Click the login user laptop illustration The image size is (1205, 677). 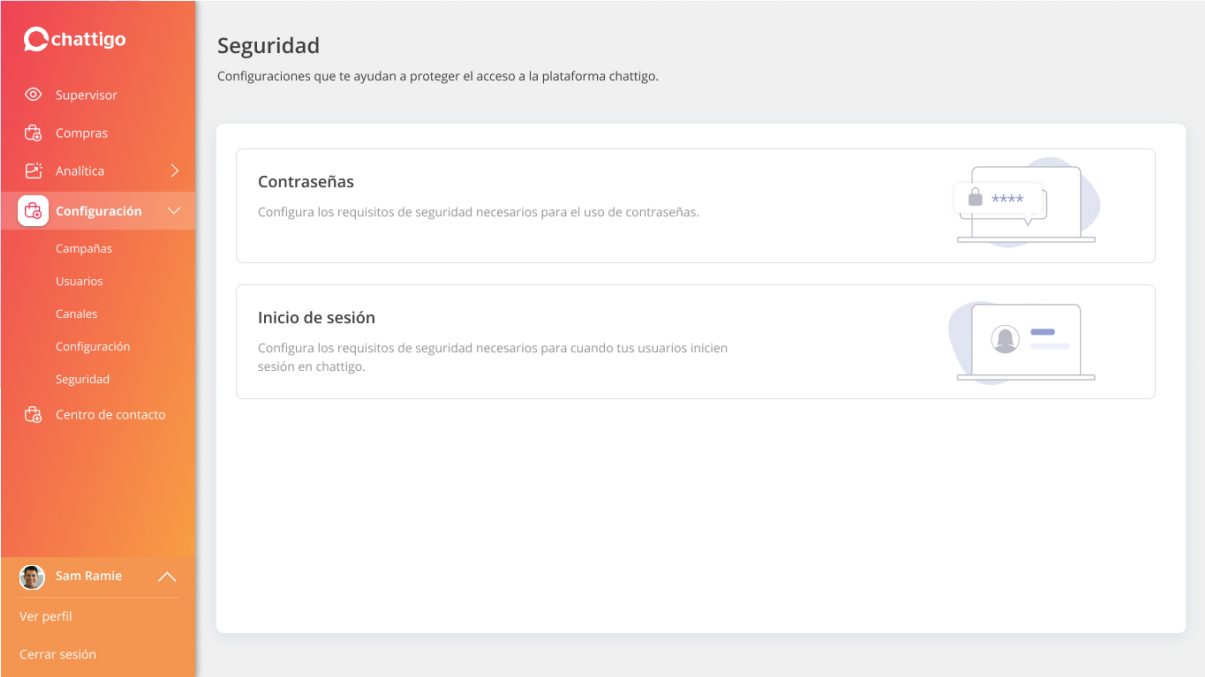[1022, 342]
